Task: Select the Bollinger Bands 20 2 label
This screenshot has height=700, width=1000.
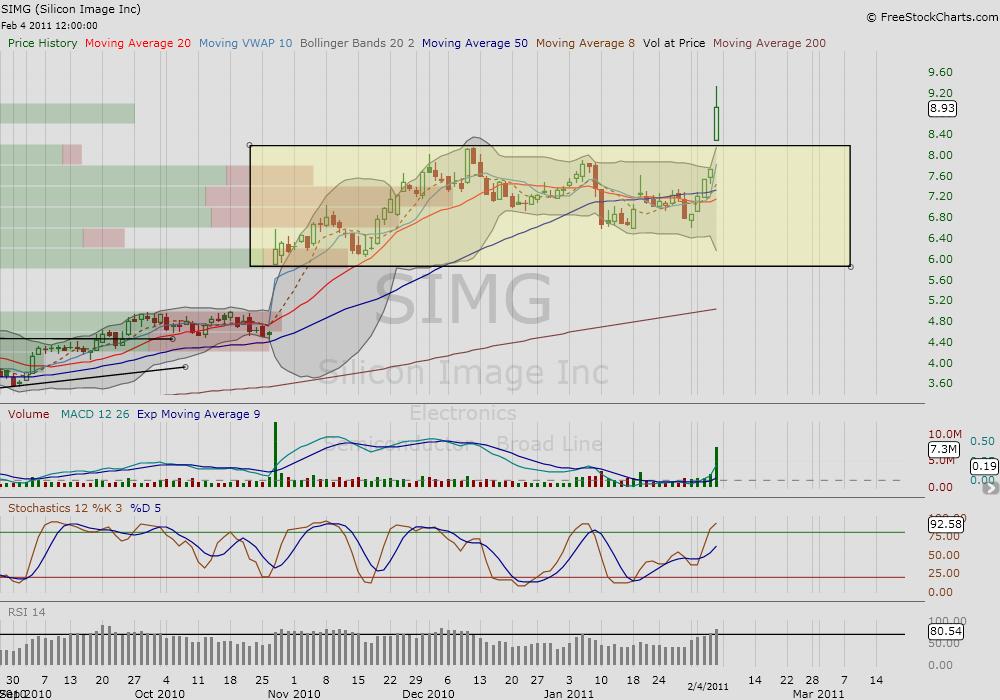Action: 357,43
